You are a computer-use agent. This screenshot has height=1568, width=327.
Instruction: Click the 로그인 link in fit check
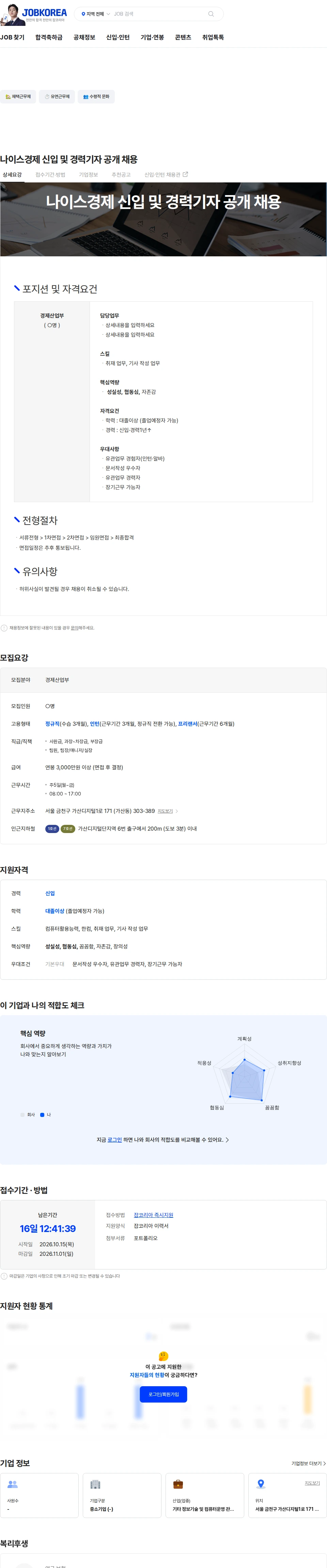tap(114, 1139)
